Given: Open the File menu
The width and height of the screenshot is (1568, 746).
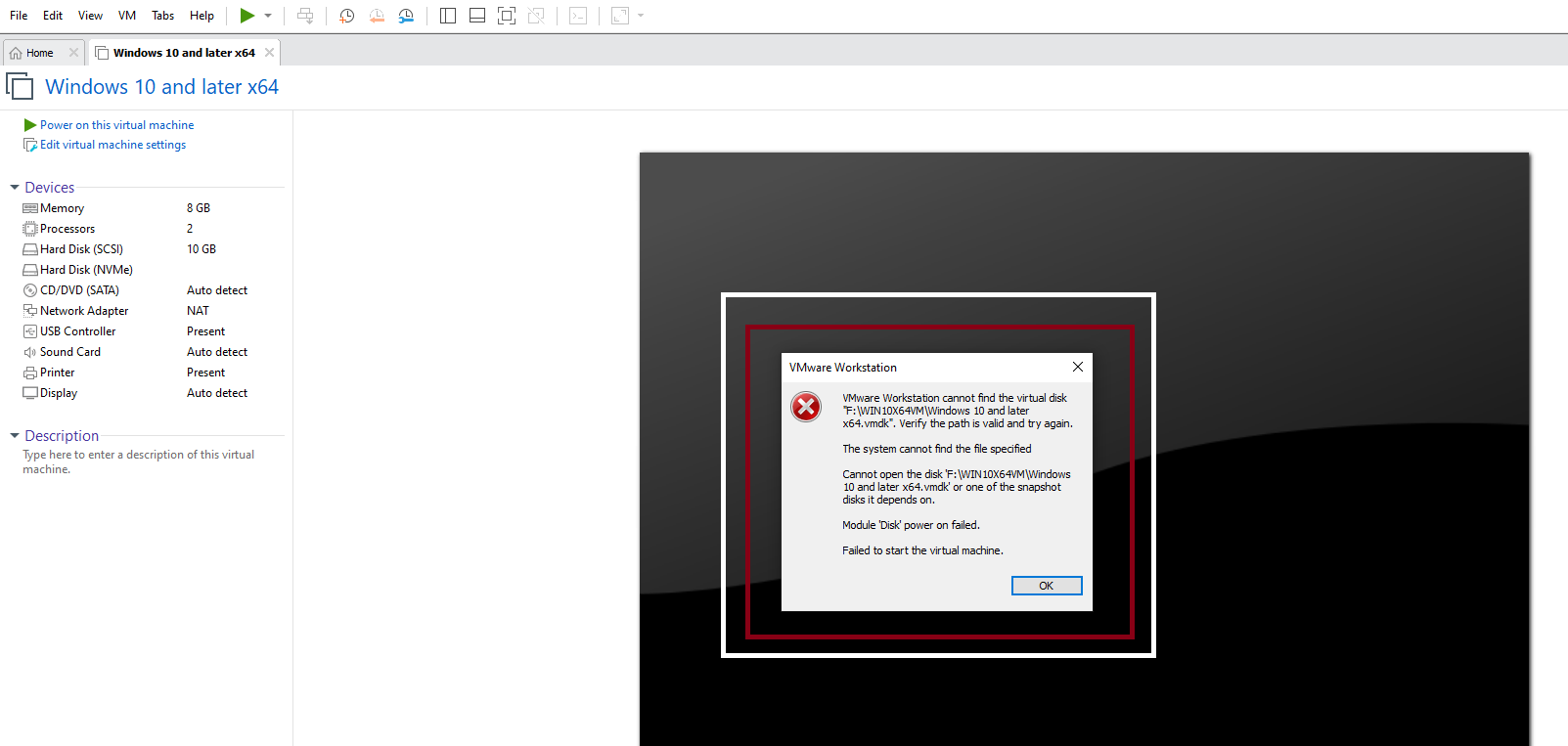Looking at the screenshot, I should (19, 16).
